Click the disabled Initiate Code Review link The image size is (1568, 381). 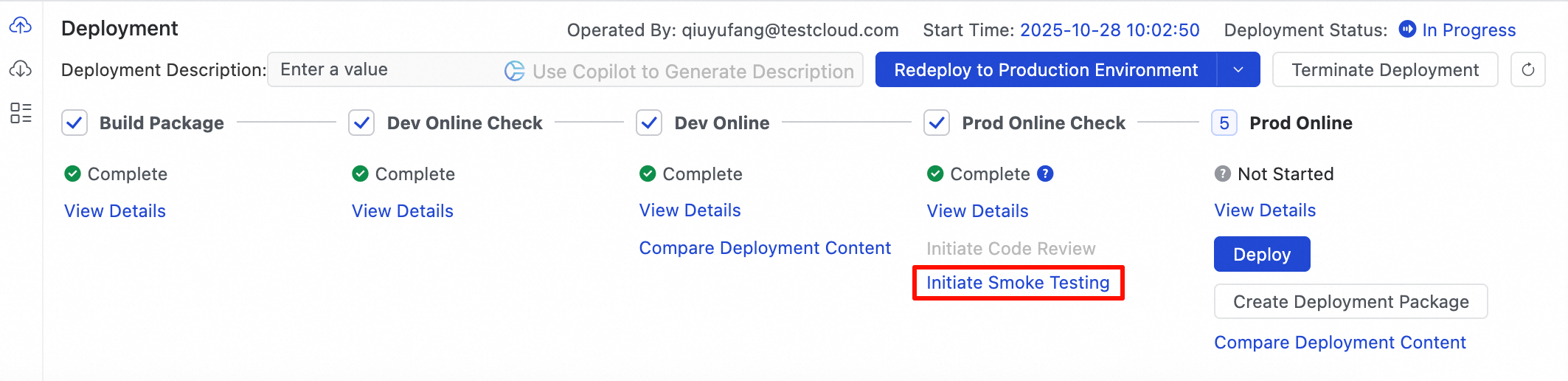[x=1011, y=249]
